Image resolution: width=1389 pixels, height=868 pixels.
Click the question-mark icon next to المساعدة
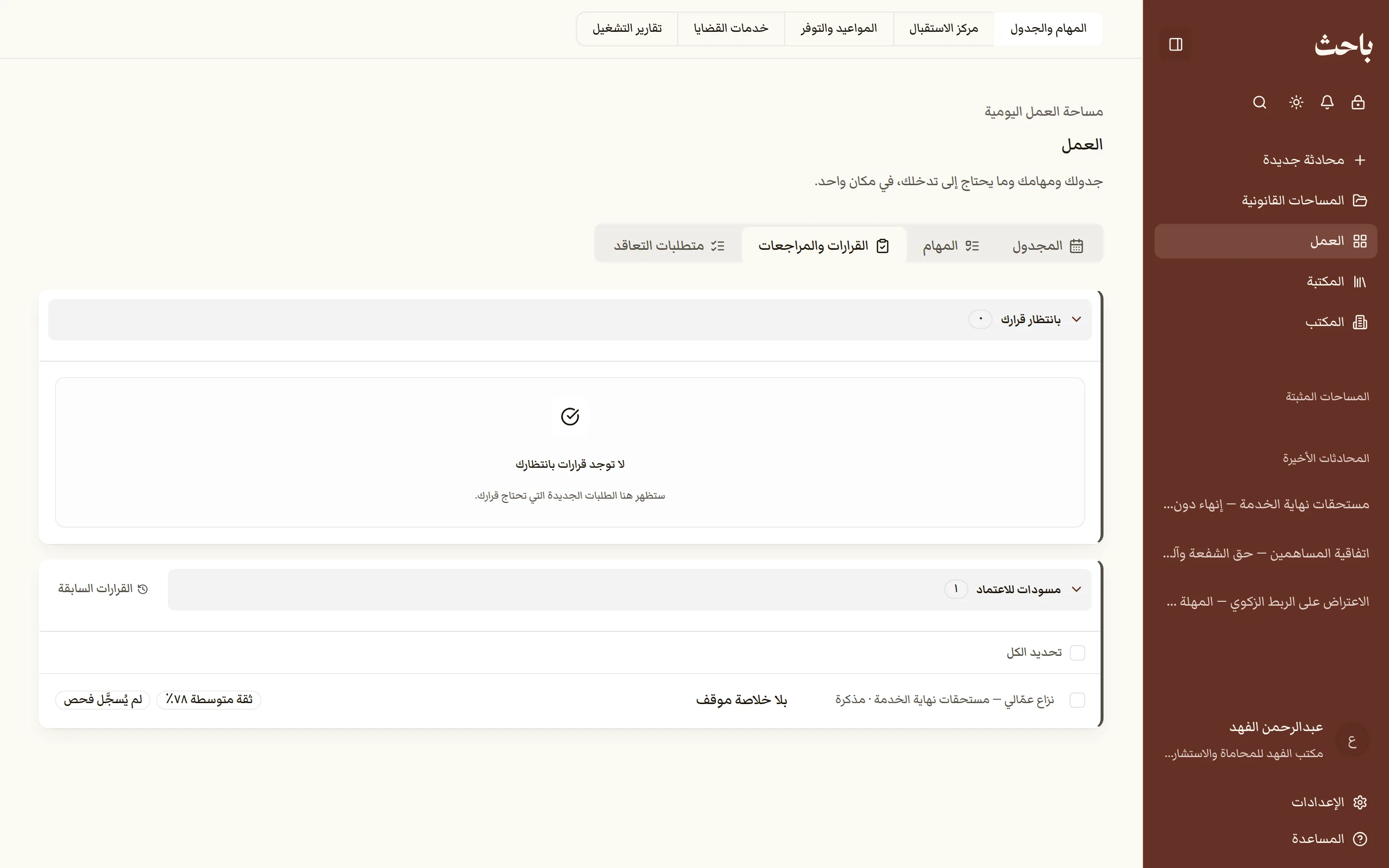click(1360, 839)
